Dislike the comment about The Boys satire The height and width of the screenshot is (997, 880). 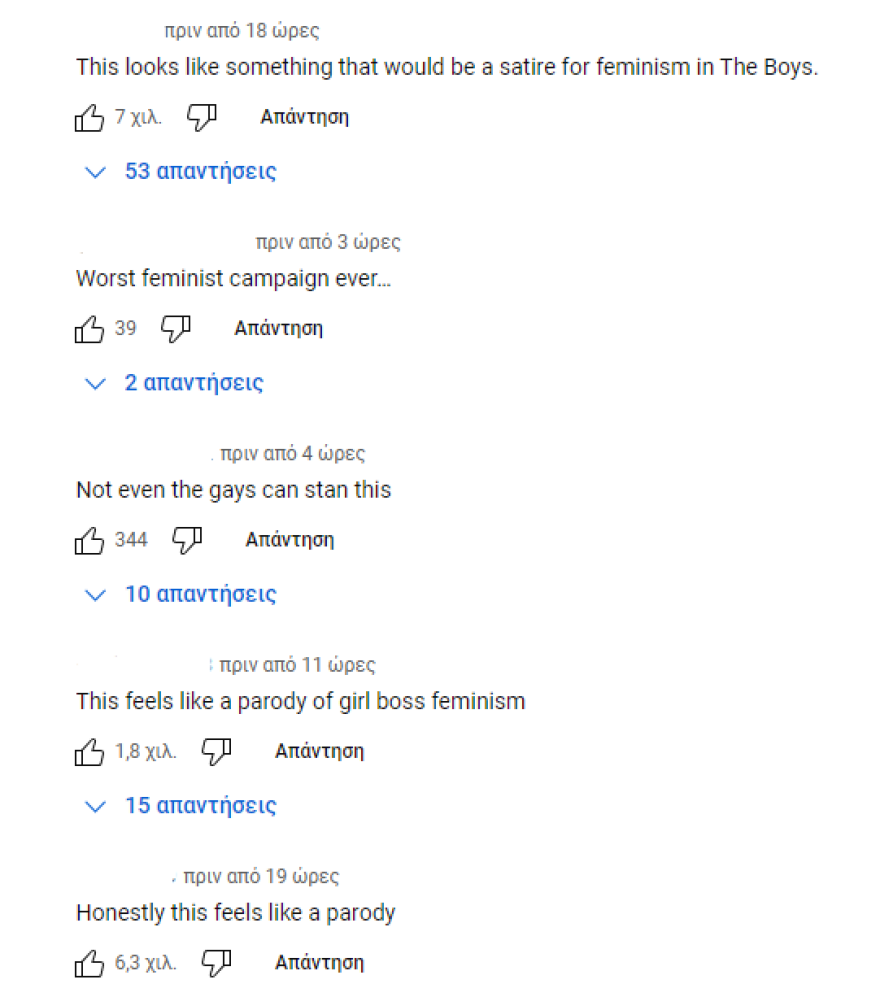coord(202,118)
